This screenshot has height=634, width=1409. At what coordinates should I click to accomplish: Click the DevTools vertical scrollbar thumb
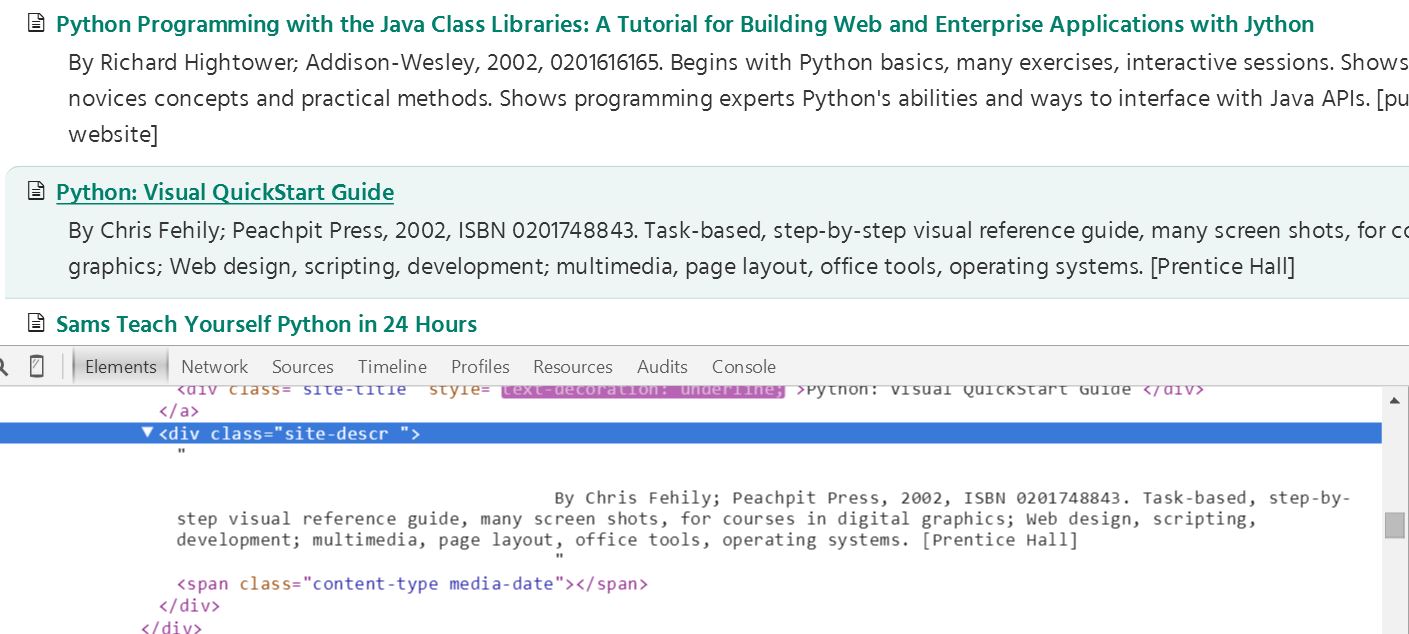point(1395,525)
